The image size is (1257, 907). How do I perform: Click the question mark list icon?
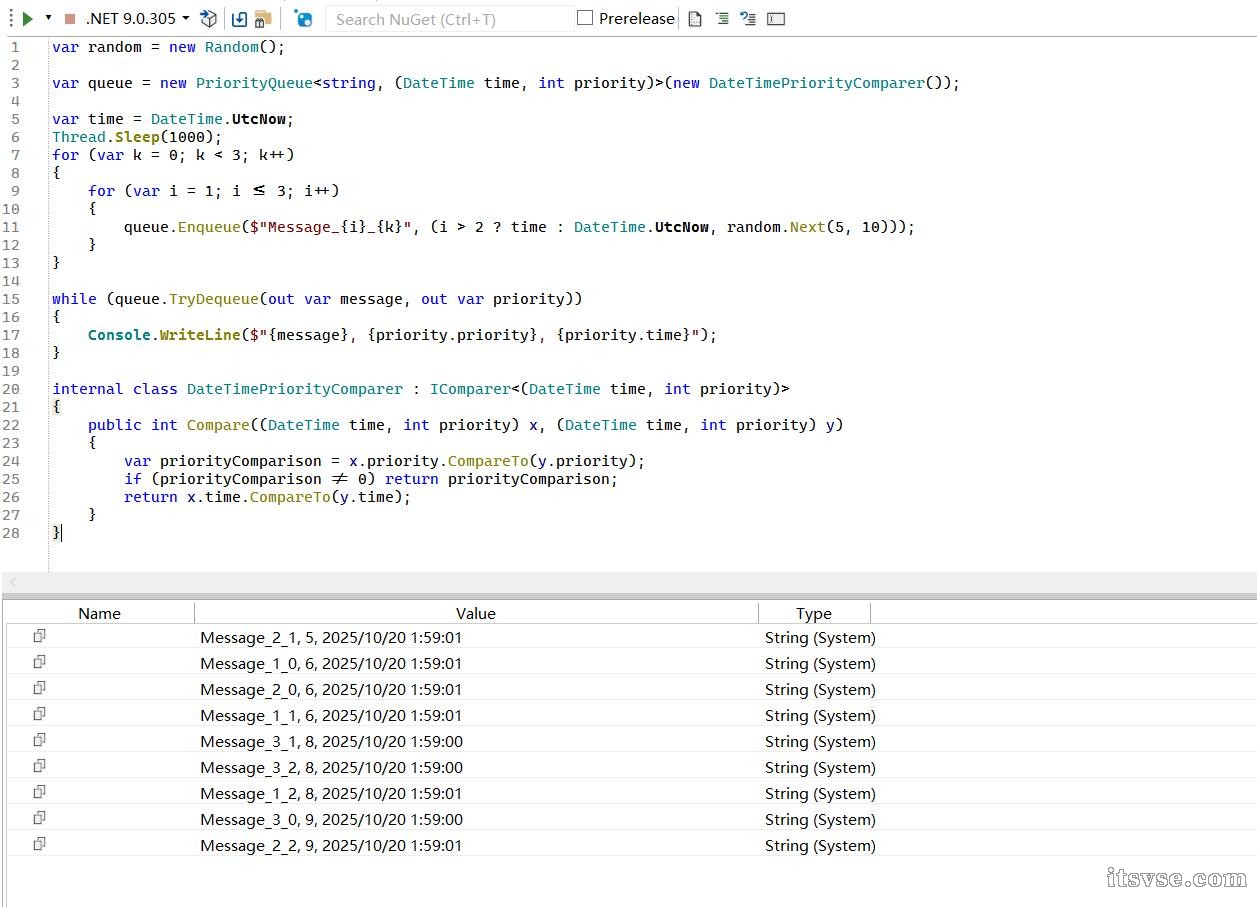click(747, 18)
